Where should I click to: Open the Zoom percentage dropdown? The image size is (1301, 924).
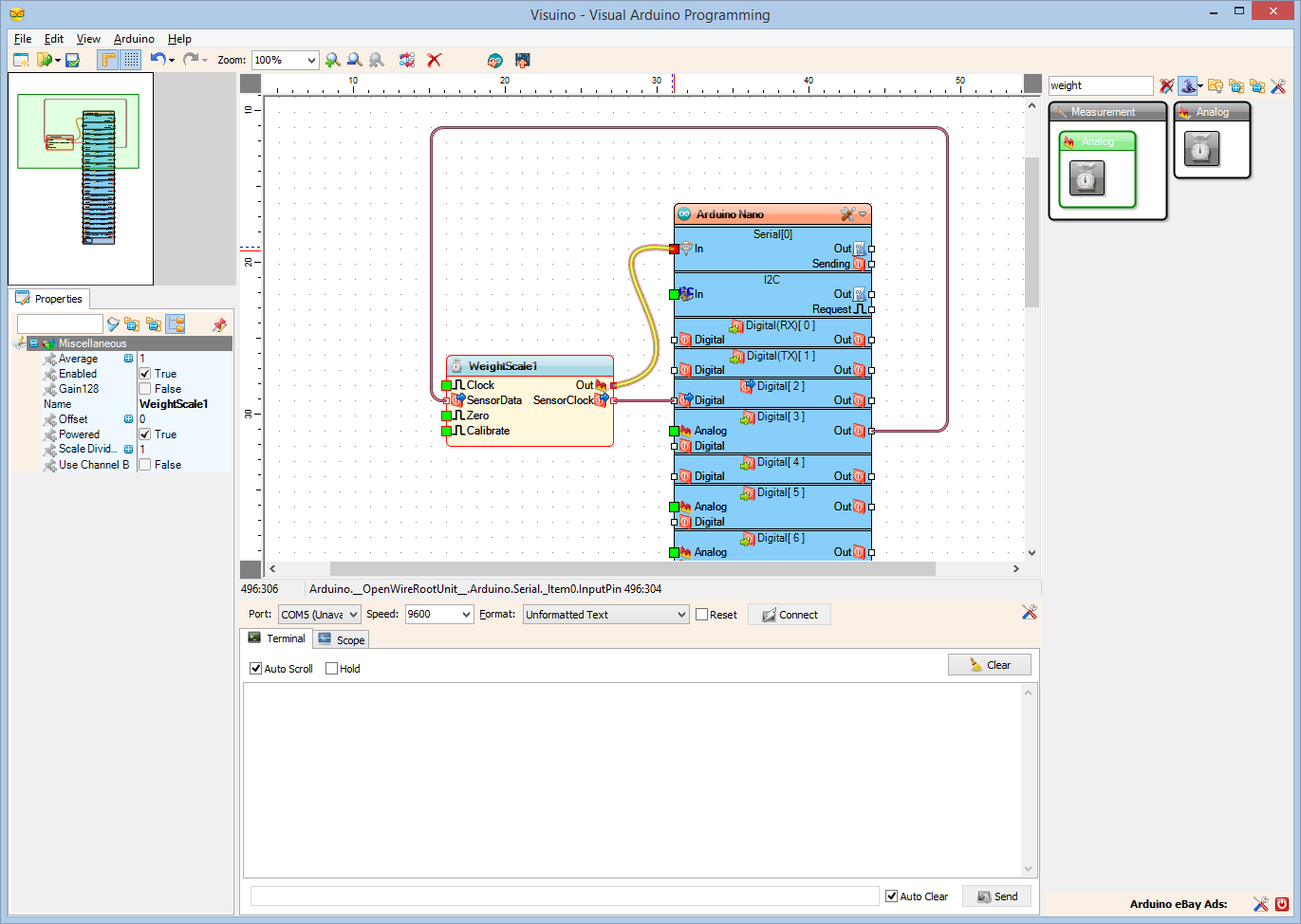point(310,60)
